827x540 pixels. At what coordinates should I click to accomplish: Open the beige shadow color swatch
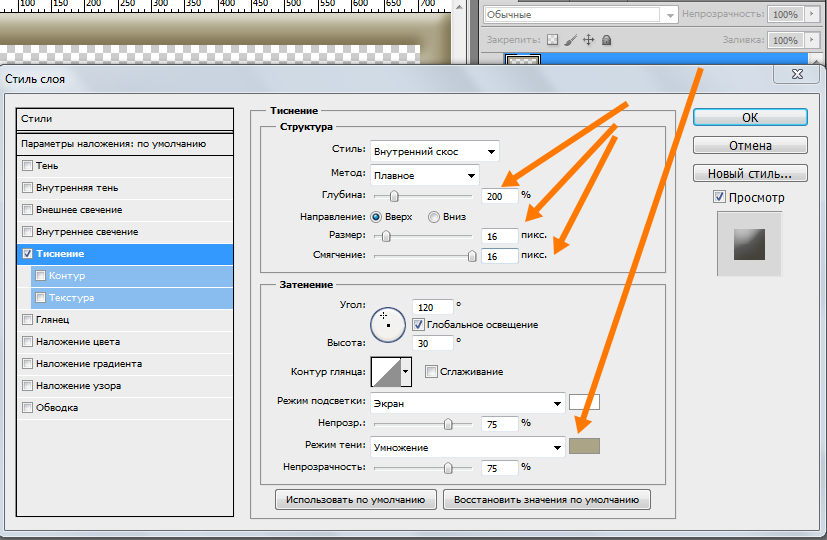(584, 446)
